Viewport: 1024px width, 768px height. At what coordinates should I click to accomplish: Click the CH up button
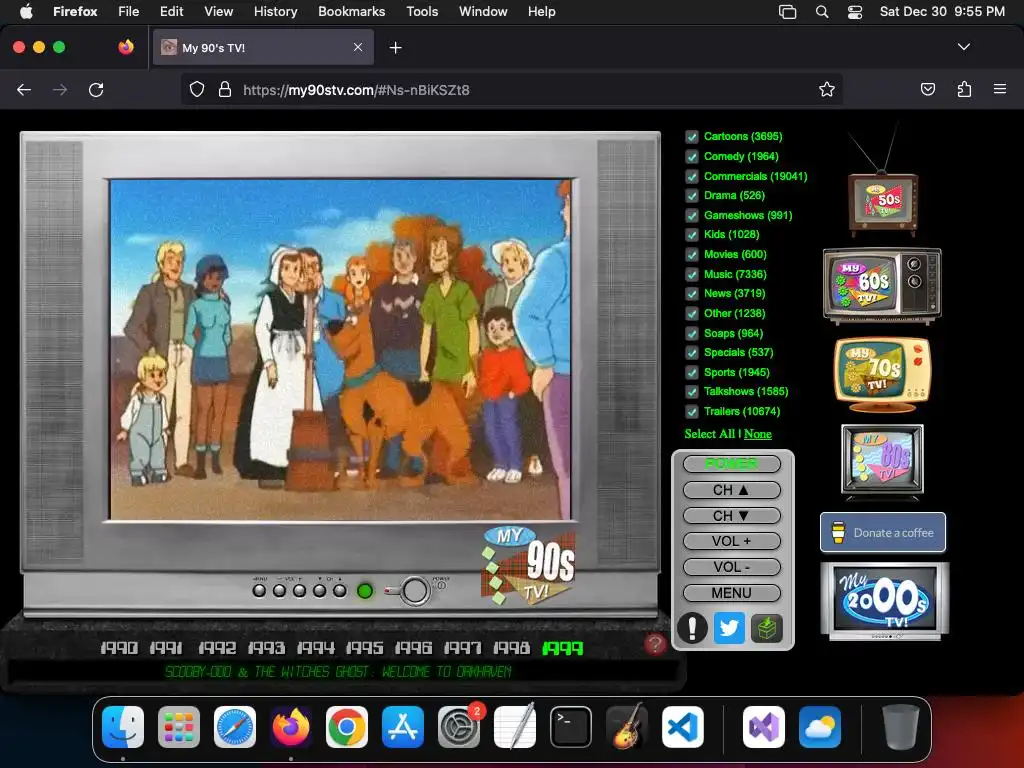731,490
